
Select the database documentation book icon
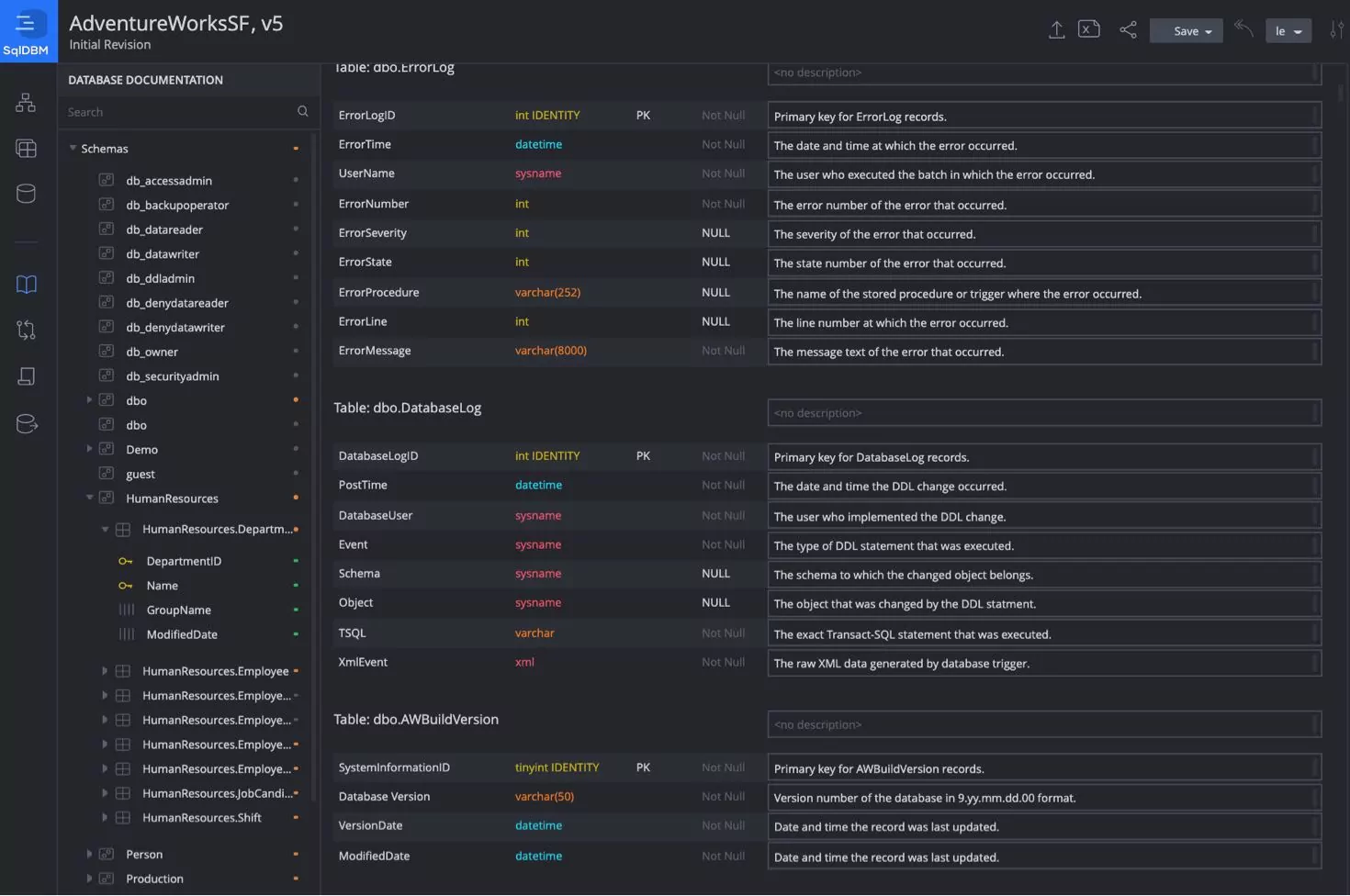pos(25,284)
